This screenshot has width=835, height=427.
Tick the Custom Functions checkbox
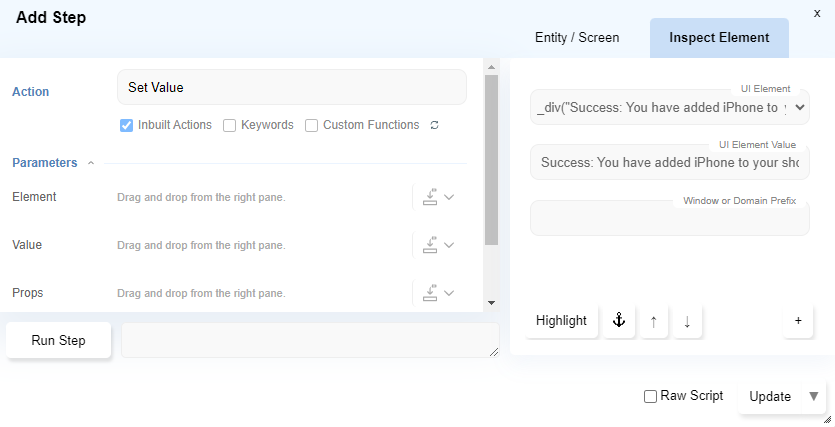(312, 126)
